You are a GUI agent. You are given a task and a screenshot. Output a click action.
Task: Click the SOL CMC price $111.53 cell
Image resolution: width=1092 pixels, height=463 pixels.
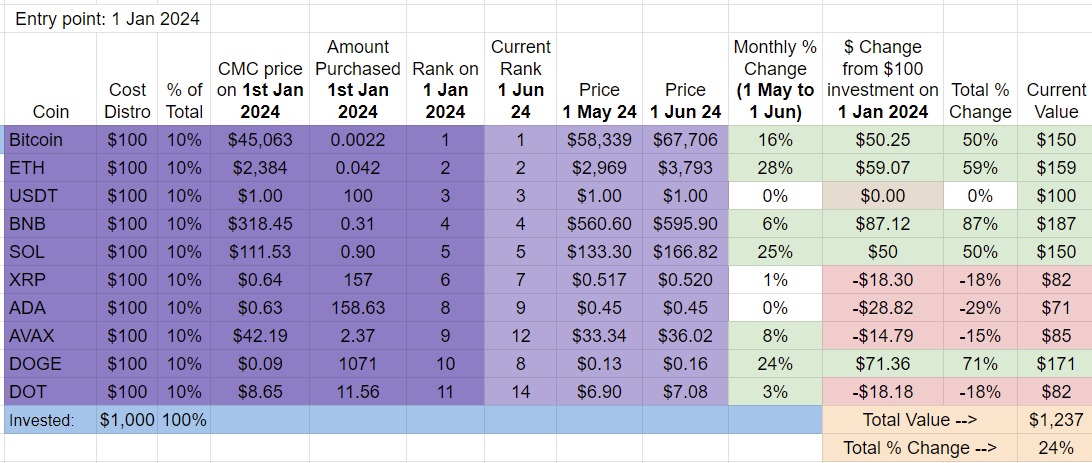pyautogui.click(x=260, y=251)
